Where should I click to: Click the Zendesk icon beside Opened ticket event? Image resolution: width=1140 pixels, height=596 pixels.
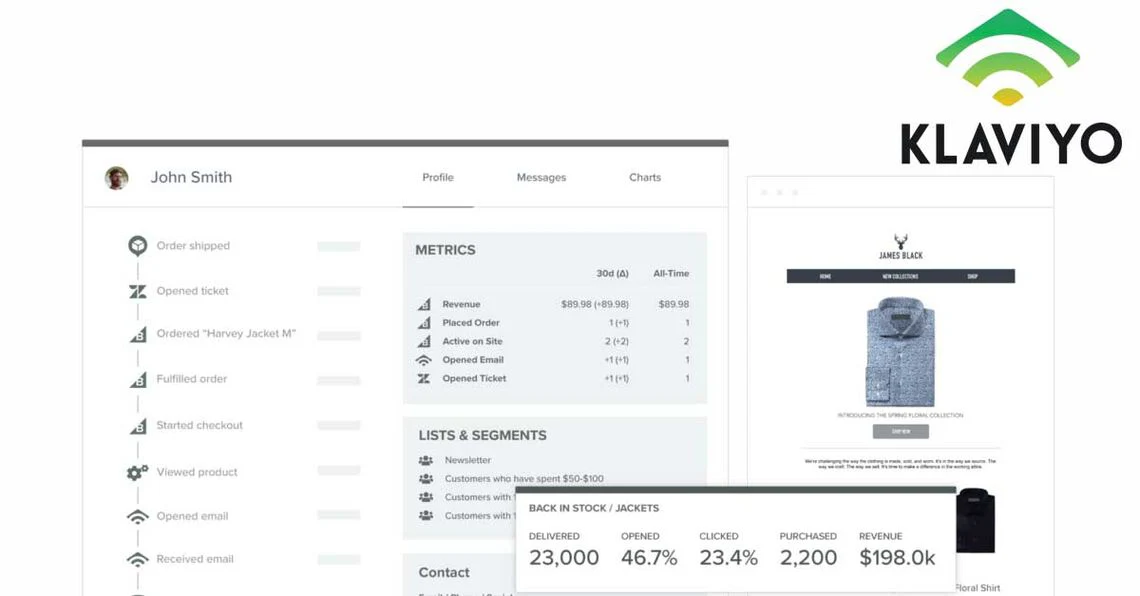click(137, 292)
